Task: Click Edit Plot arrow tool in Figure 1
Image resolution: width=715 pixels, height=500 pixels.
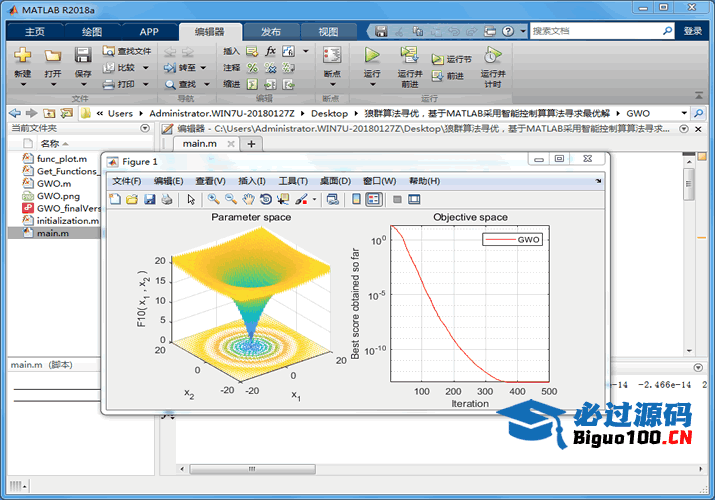Action: pos(191,199)
